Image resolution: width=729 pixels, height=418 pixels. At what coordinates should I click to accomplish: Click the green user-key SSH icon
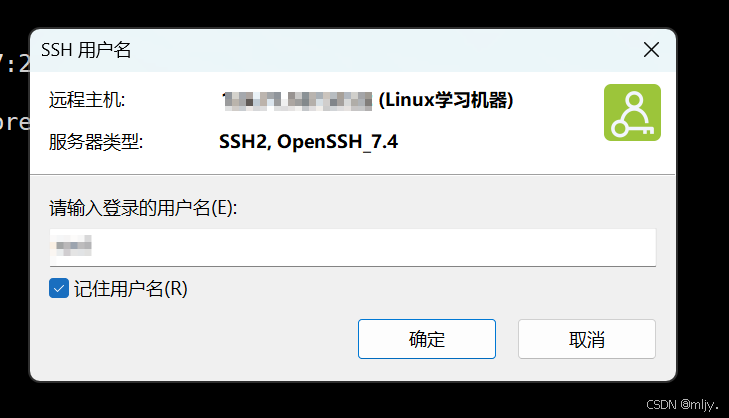tap(632, 112)
